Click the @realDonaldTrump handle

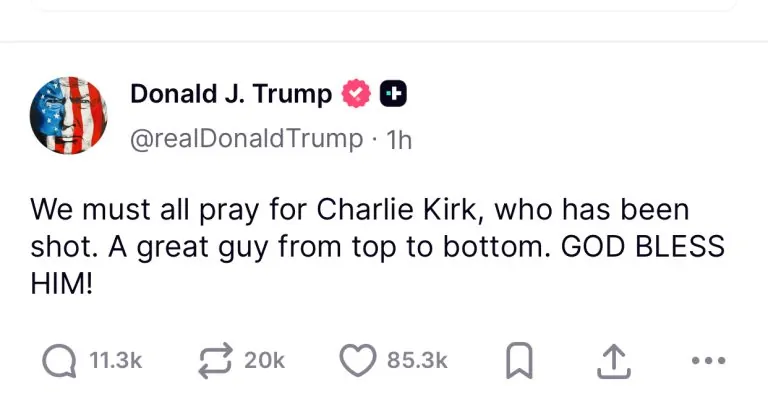(x=246, y=139)
